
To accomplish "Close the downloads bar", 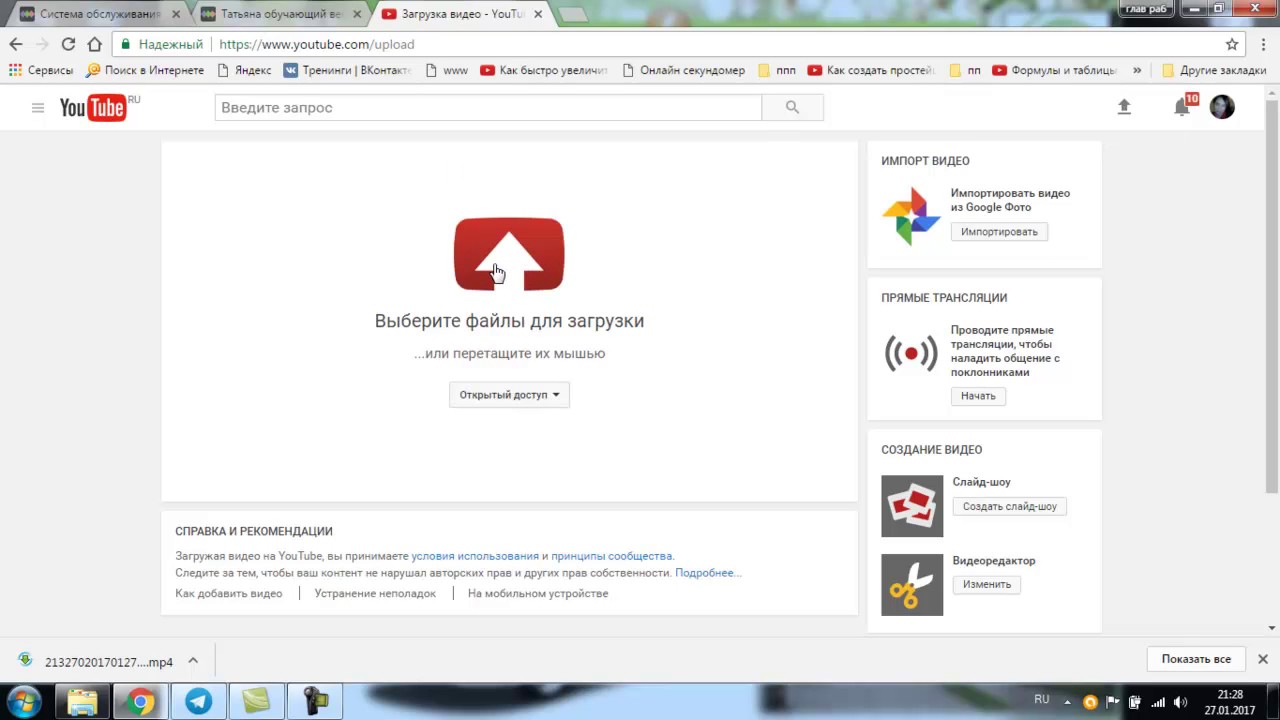I will coord(1263,659).
